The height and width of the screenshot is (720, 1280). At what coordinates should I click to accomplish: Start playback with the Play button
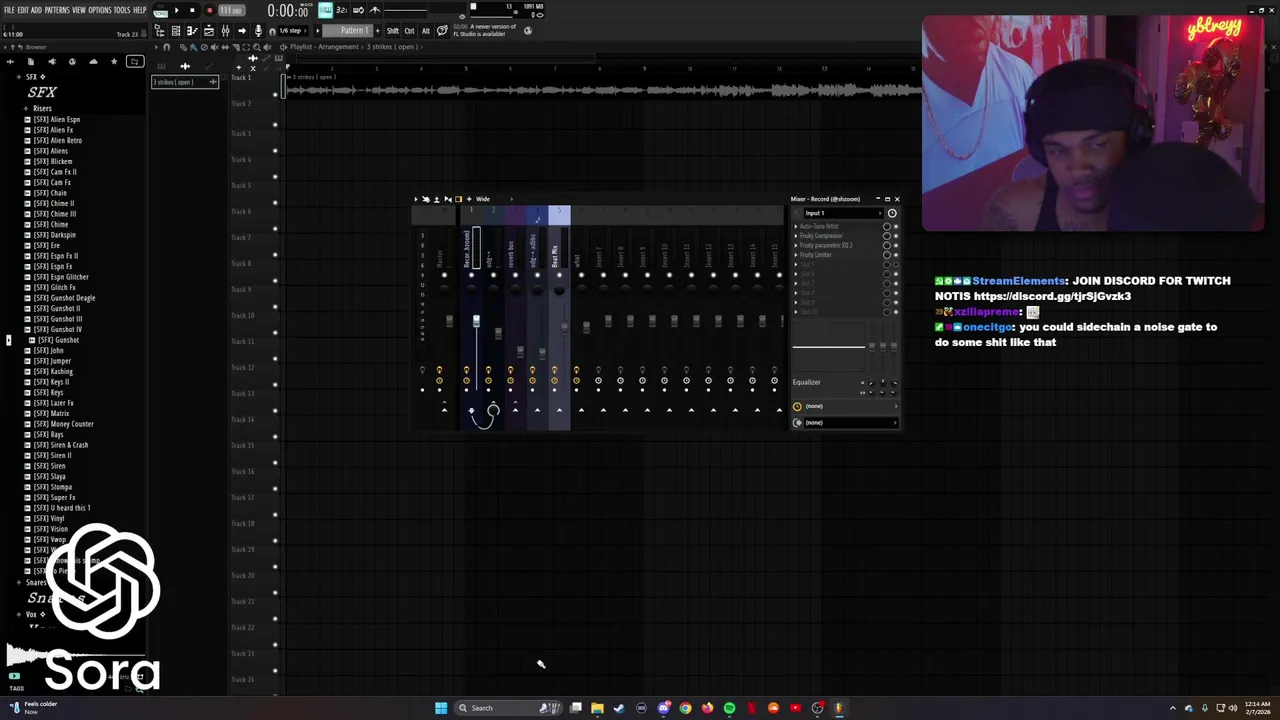tap(177, 10)
